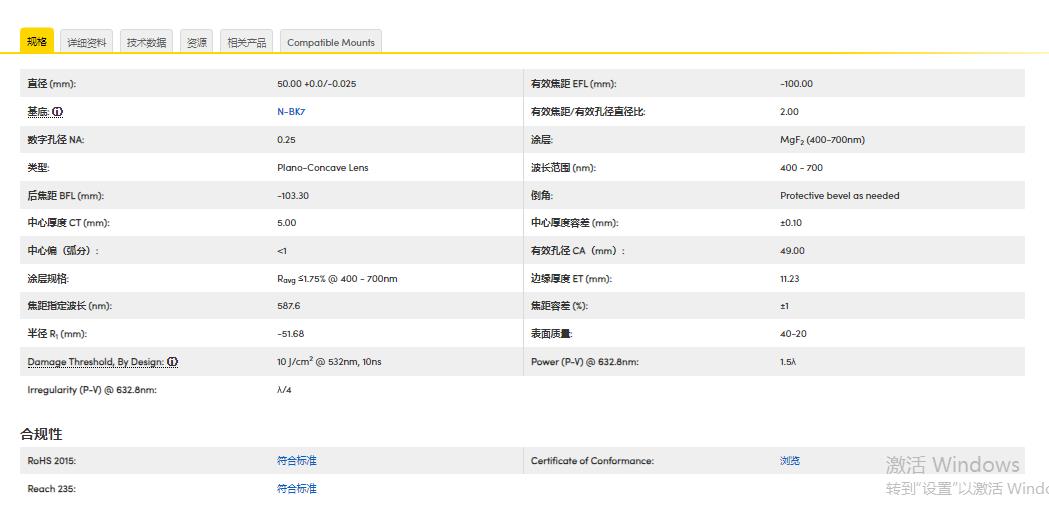Click design wavelength value 587.6
Image resolution: width=1049 pixels, height=521 pixels.
tap(288, 306)
